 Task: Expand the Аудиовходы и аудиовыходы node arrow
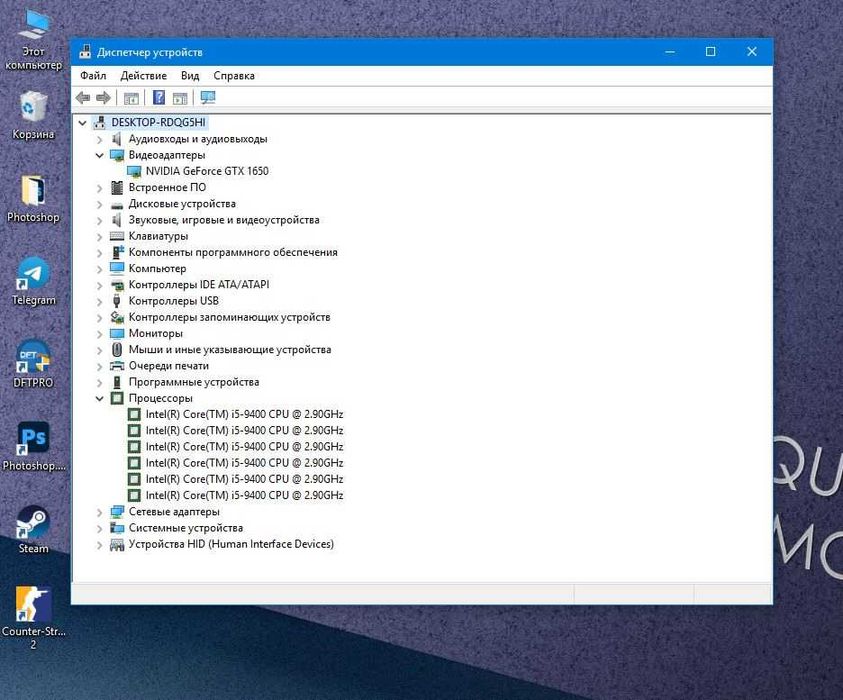pos(99,140)
